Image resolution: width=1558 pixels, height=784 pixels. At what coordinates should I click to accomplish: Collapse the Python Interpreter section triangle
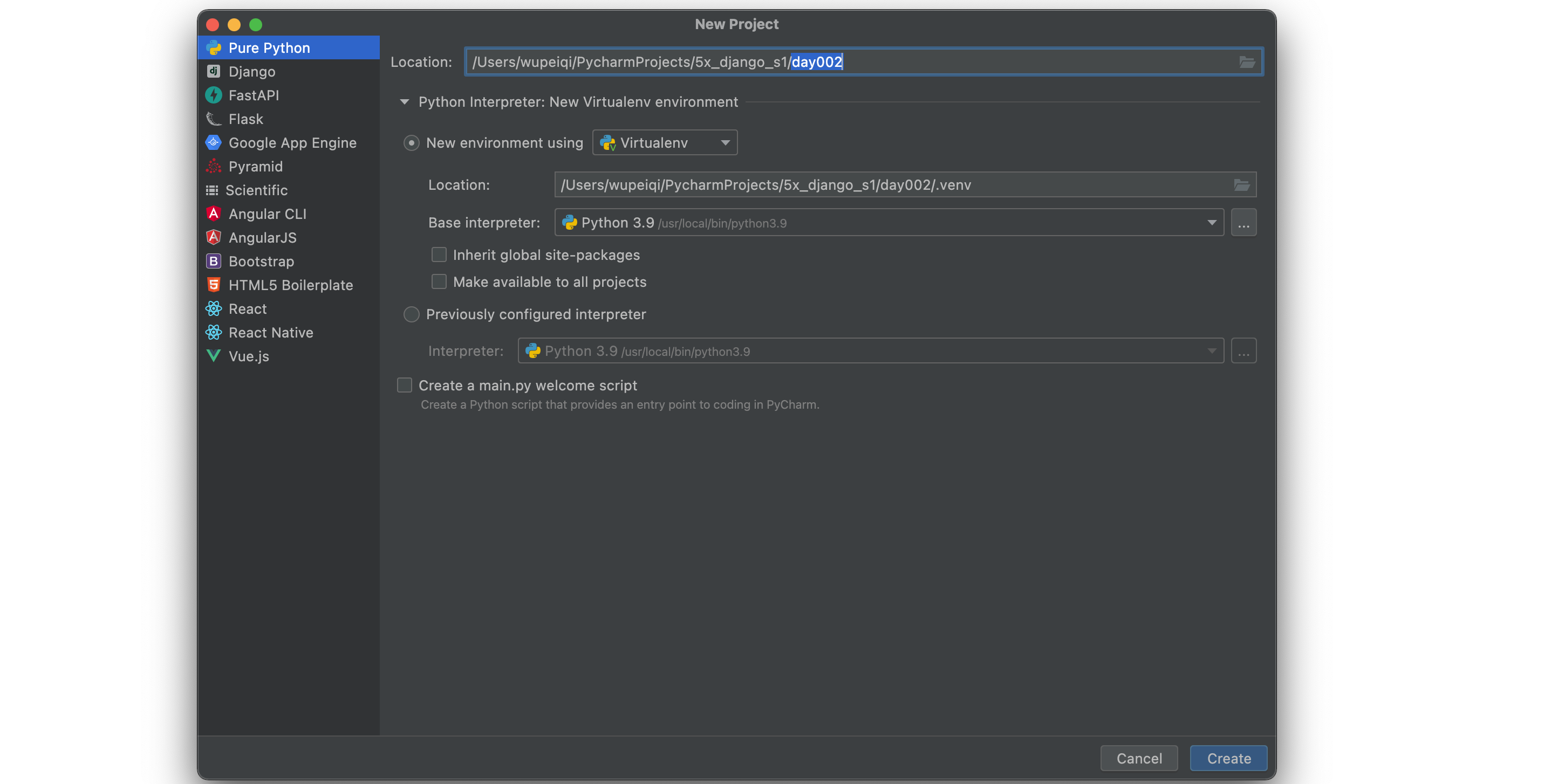click(x=405, y=101)
